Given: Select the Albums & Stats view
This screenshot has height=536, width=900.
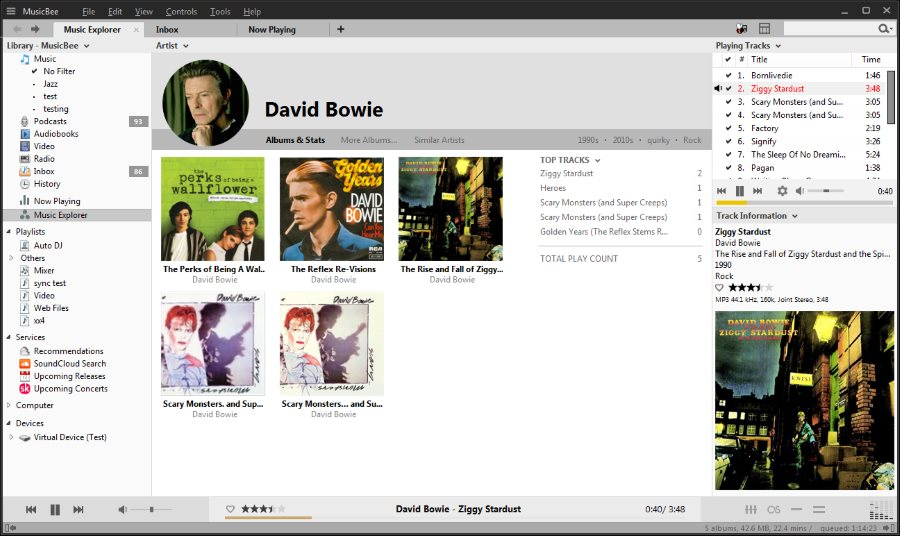Looking at the screenshot, I should coord(295,140).
